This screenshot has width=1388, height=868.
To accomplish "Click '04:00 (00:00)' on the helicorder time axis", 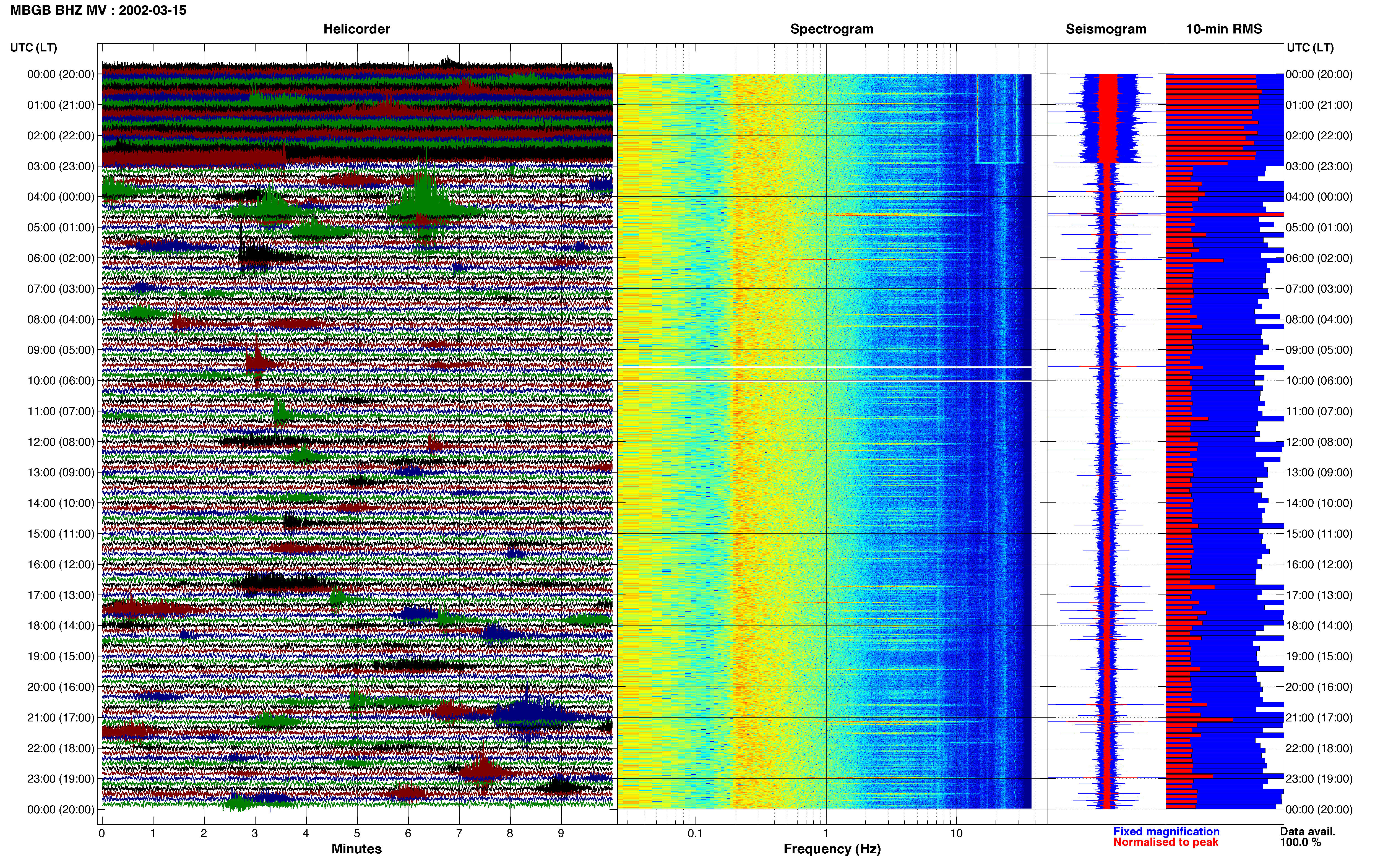I will pyautogui.click(x=61, y=197).
